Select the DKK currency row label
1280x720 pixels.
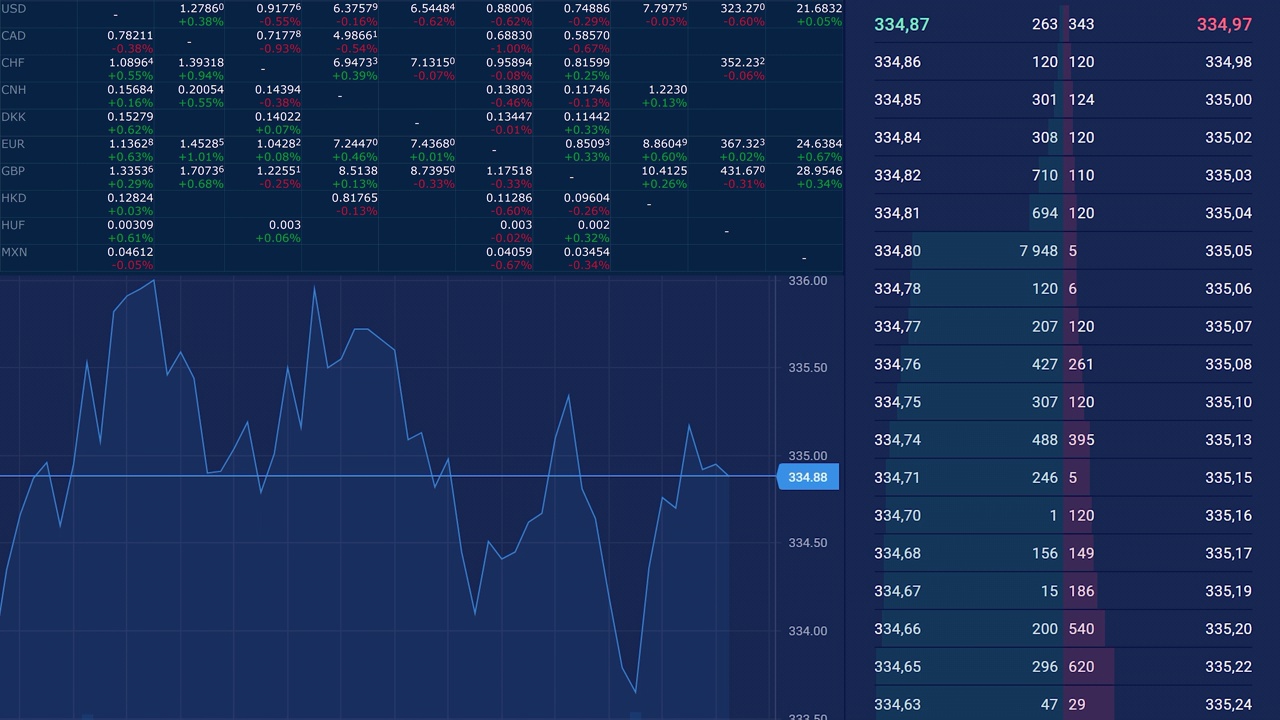click(x=14, y=116)
